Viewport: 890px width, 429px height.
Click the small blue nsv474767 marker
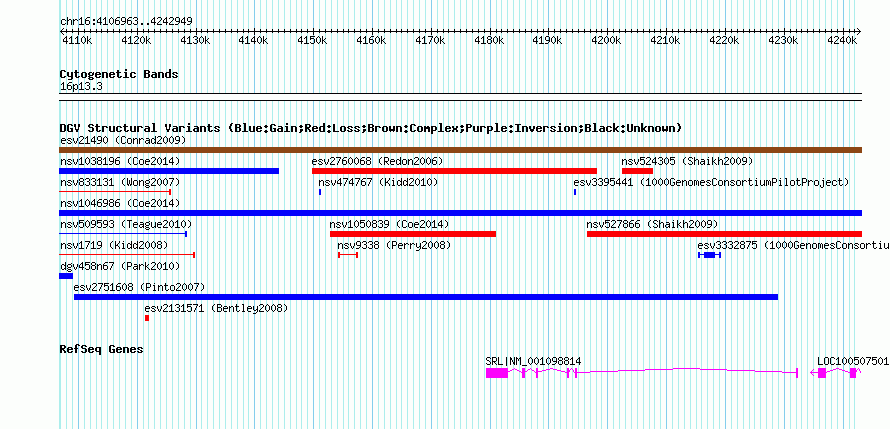coord(320,192)
